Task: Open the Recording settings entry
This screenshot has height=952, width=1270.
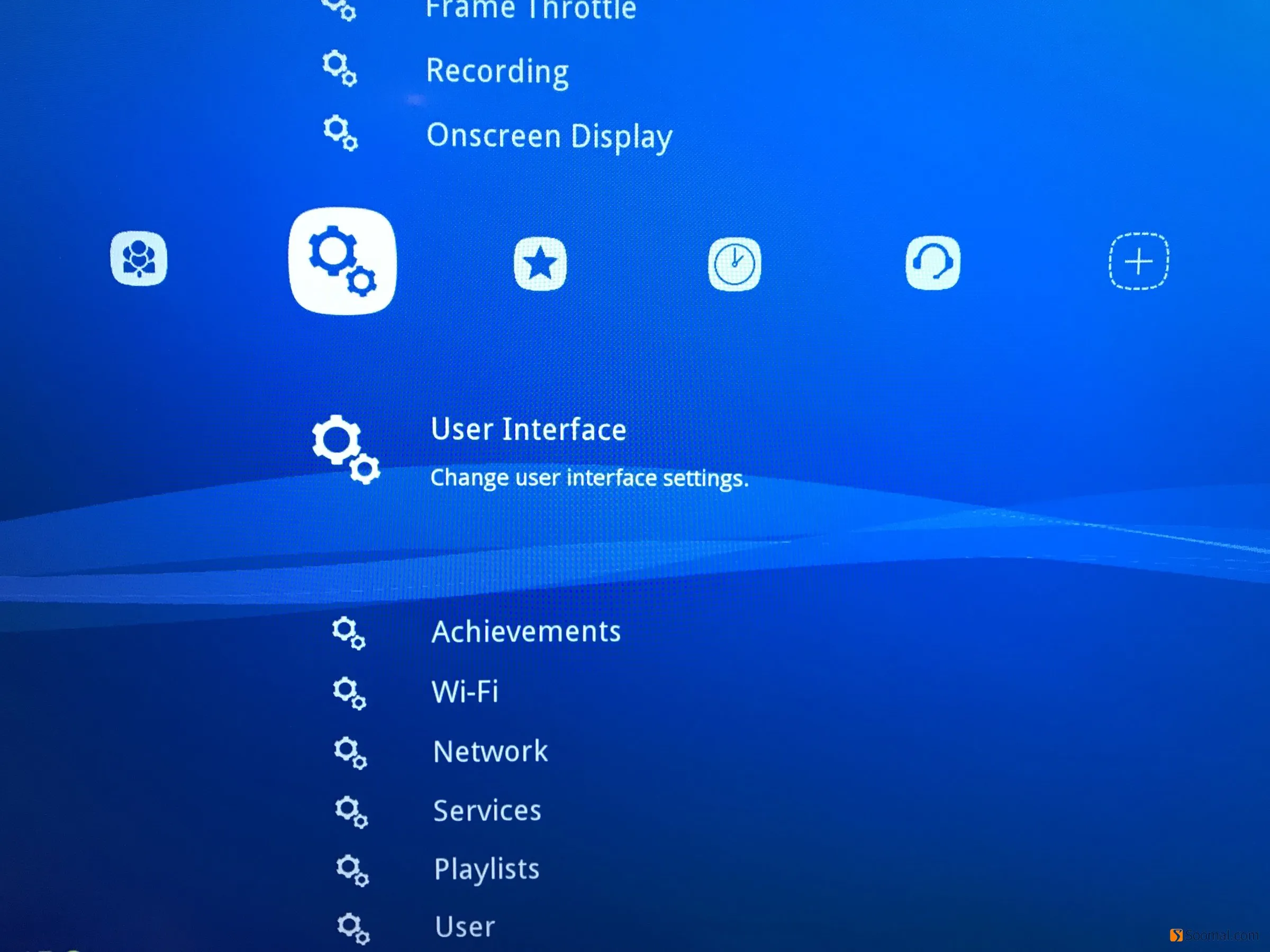Action: pos(497,71)
